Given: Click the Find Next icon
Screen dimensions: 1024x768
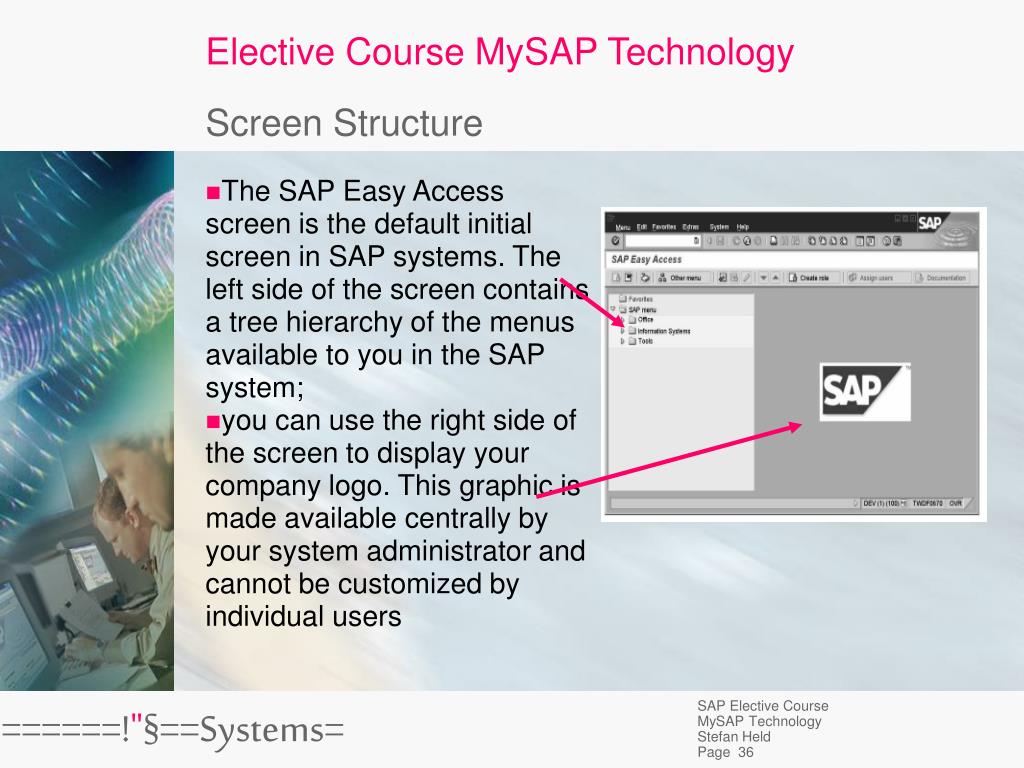Looking at the screenshot, I should pos(795,241).
